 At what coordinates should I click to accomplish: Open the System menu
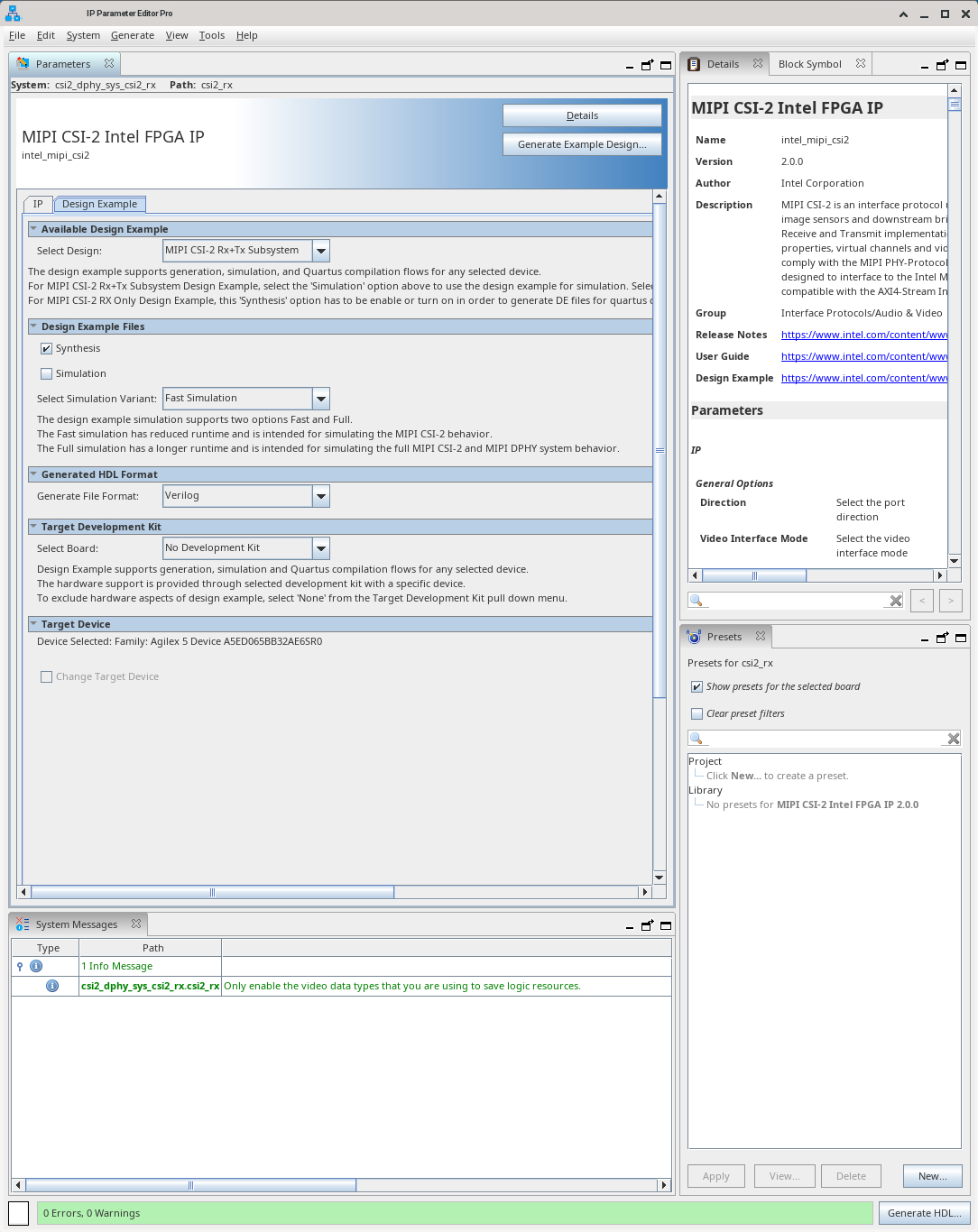[x=83, y=35]
